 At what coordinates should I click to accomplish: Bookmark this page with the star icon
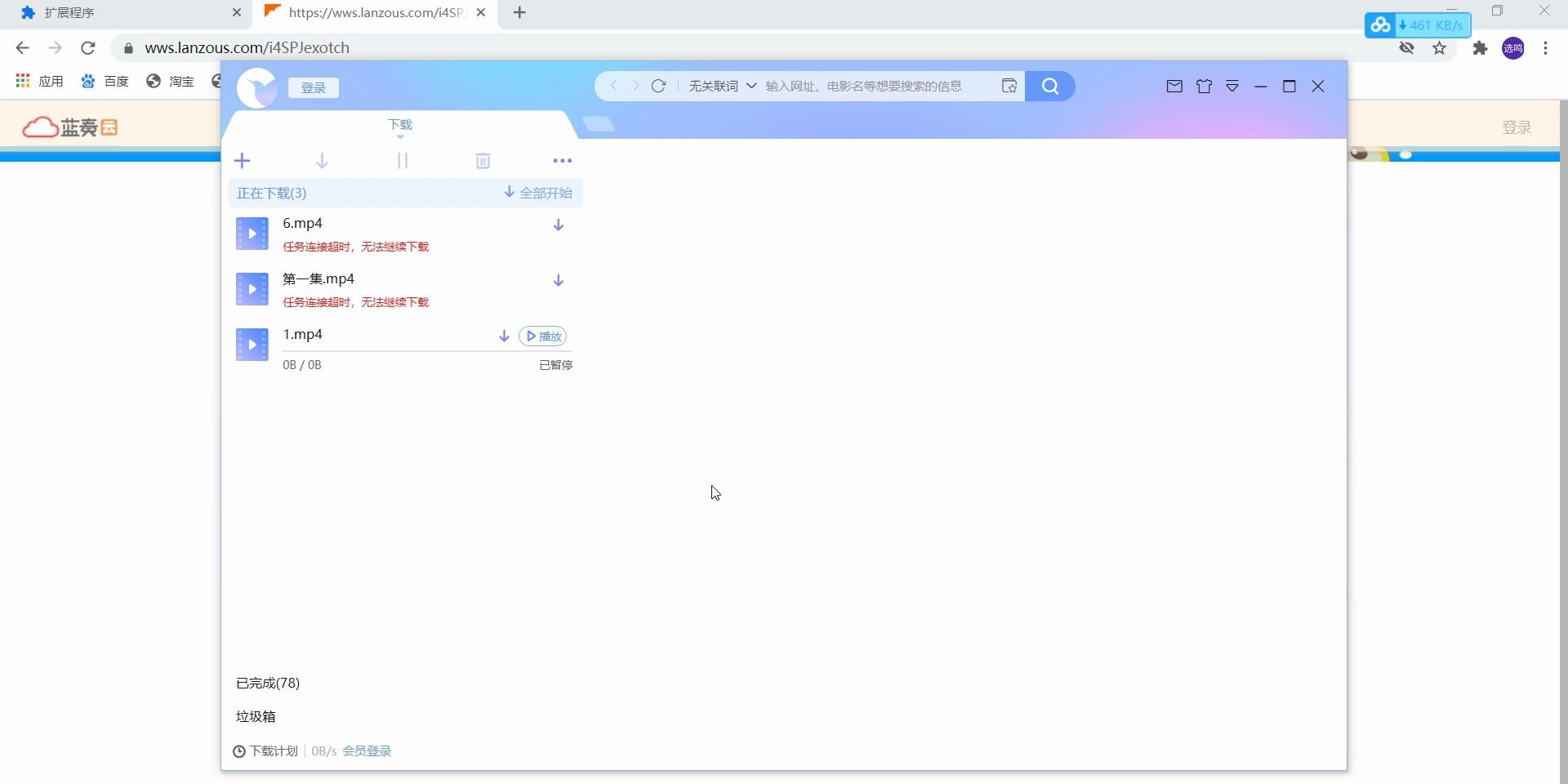point(1440,48)
